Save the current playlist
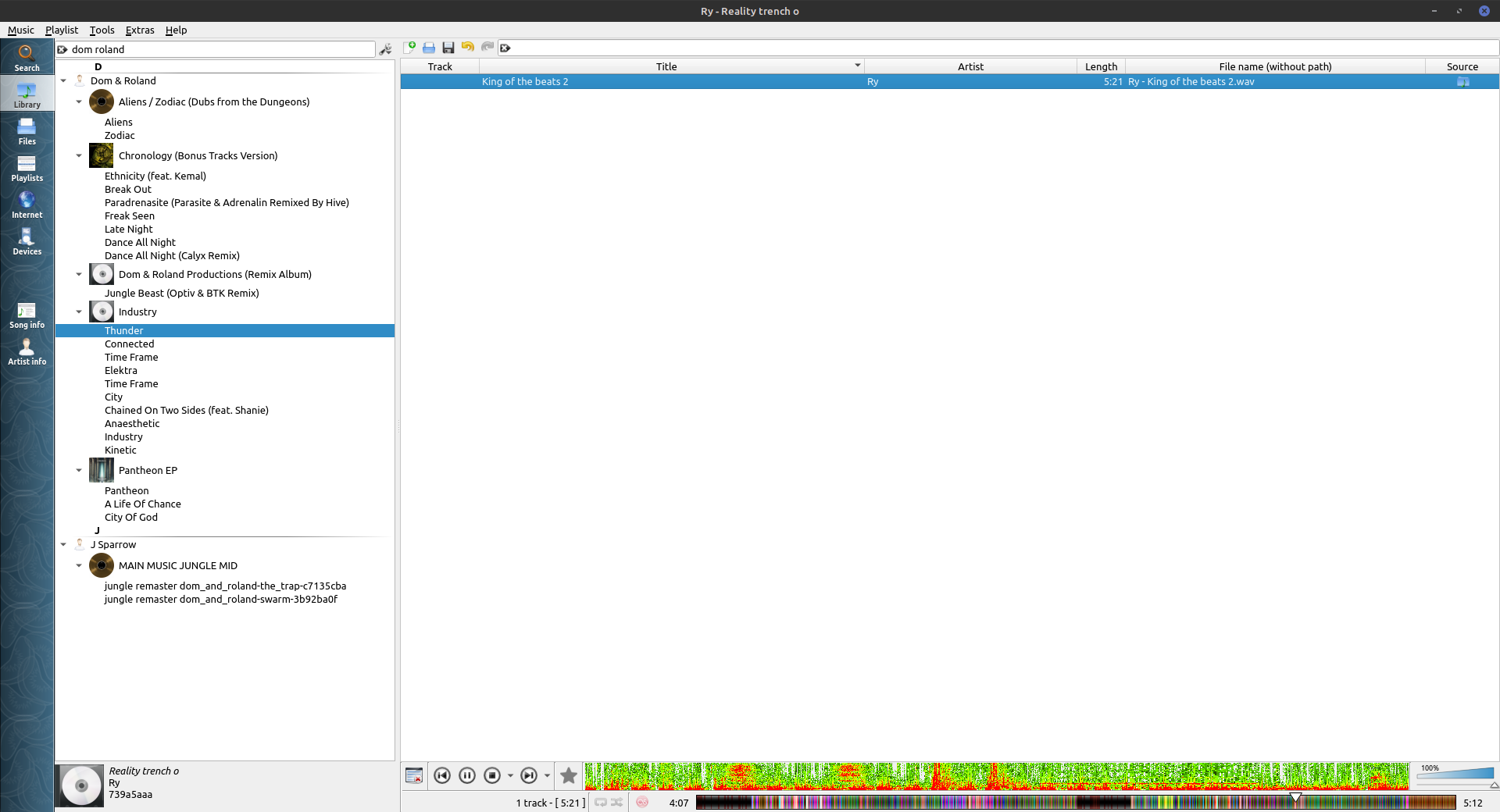Viewport: 1500px width, 812px height. (x=448, y=48)
